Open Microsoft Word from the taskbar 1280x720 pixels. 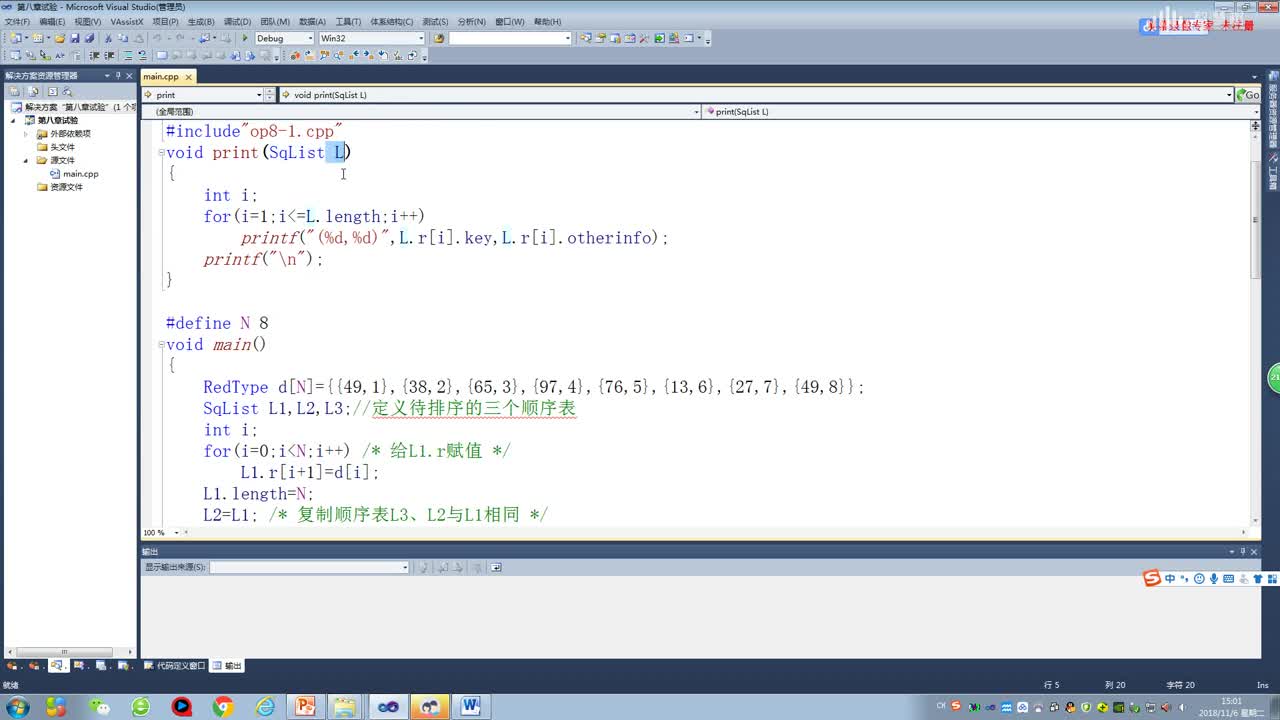coord(470,707)
